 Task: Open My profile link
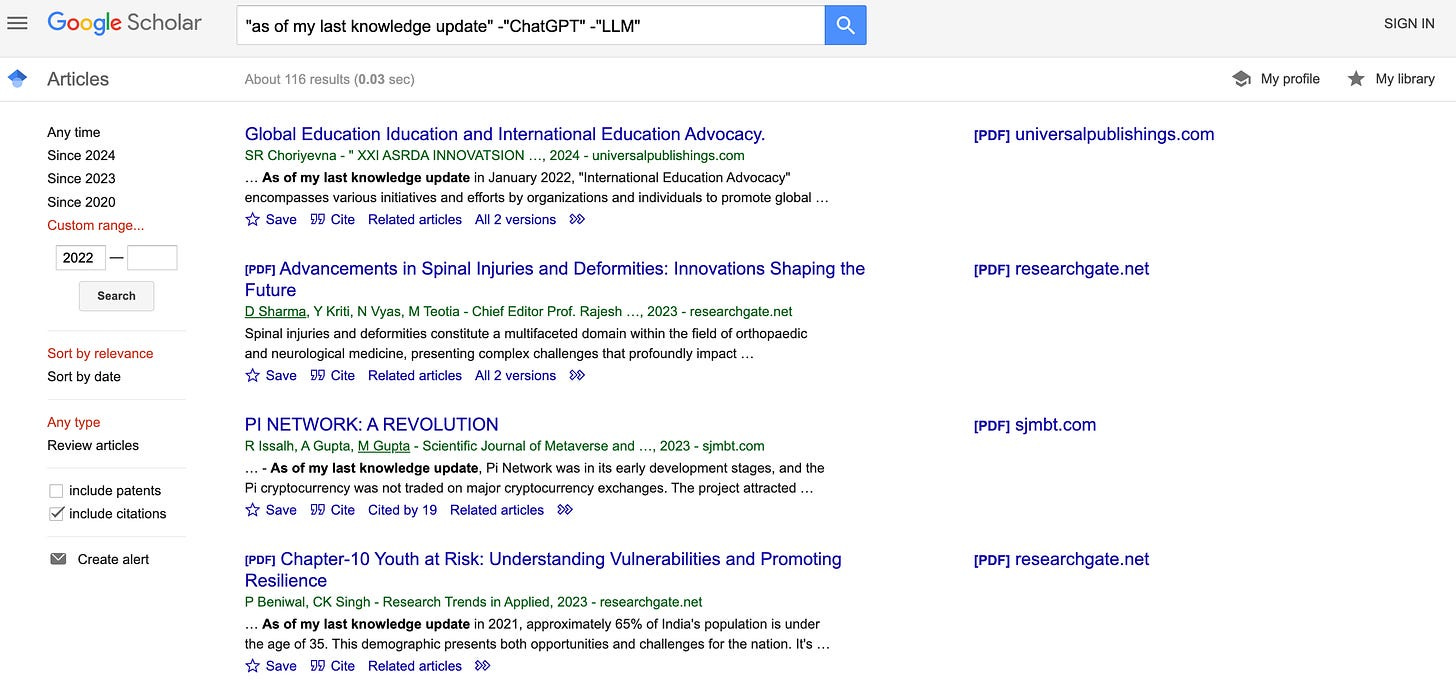(x=1290, y=79)
